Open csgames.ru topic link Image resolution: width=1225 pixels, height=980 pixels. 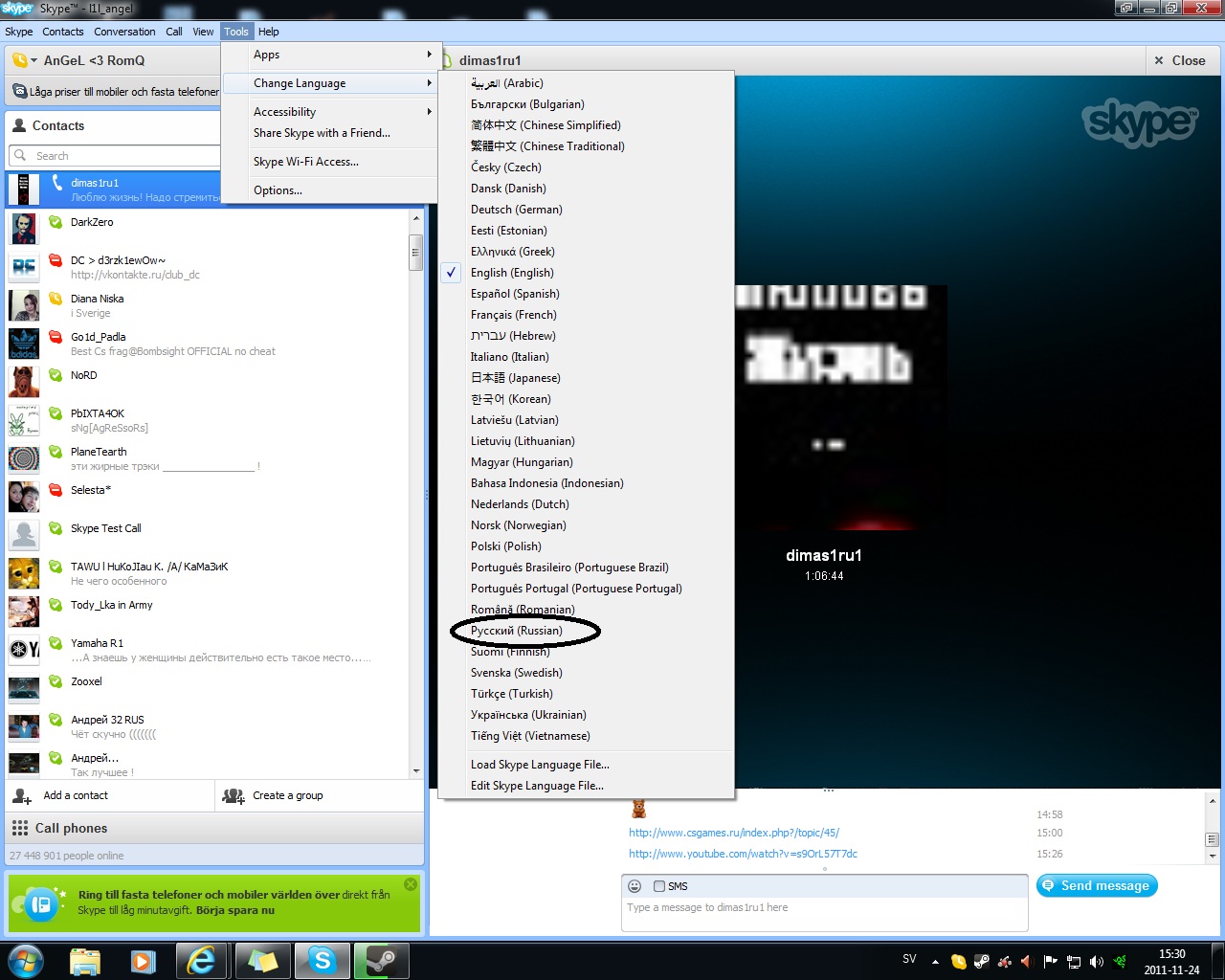[734, 833]
